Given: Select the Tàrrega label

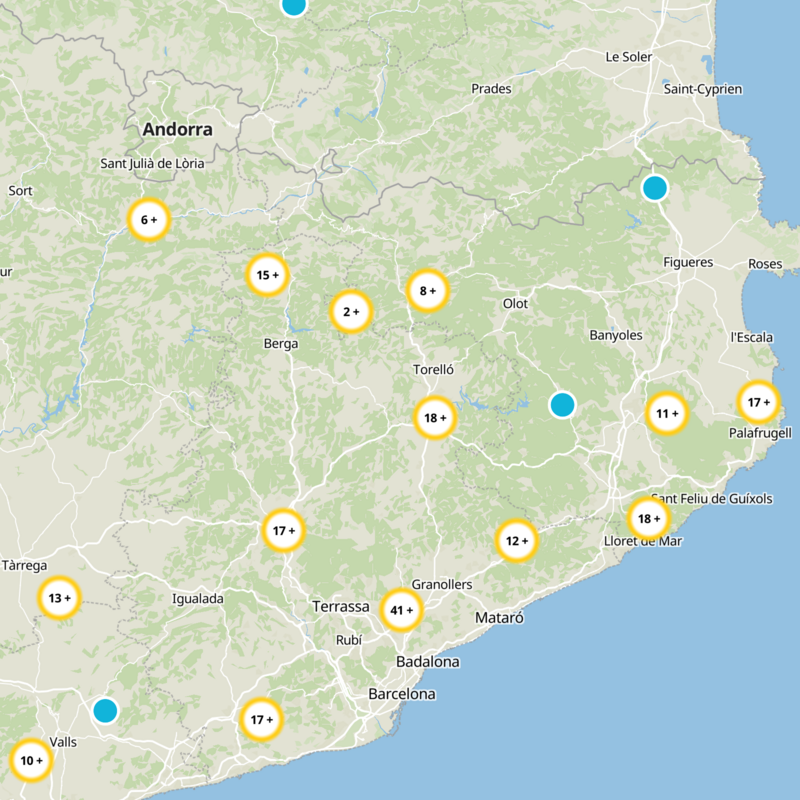Looking at the screenshot, I should click(24, 565).
